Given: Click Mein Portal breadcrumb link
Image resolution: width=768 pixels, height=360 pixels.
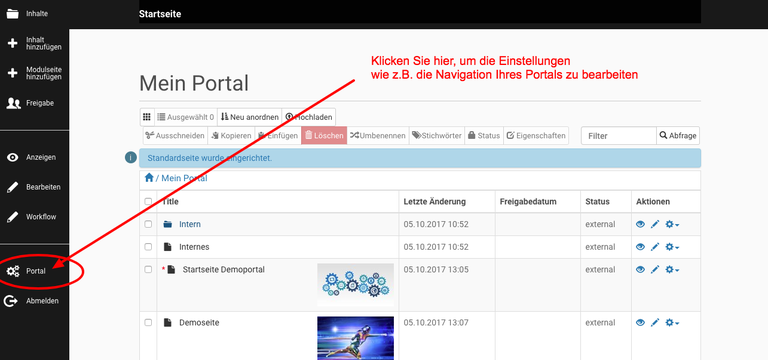Looking at the screenshot, I should tap(184, 178).
